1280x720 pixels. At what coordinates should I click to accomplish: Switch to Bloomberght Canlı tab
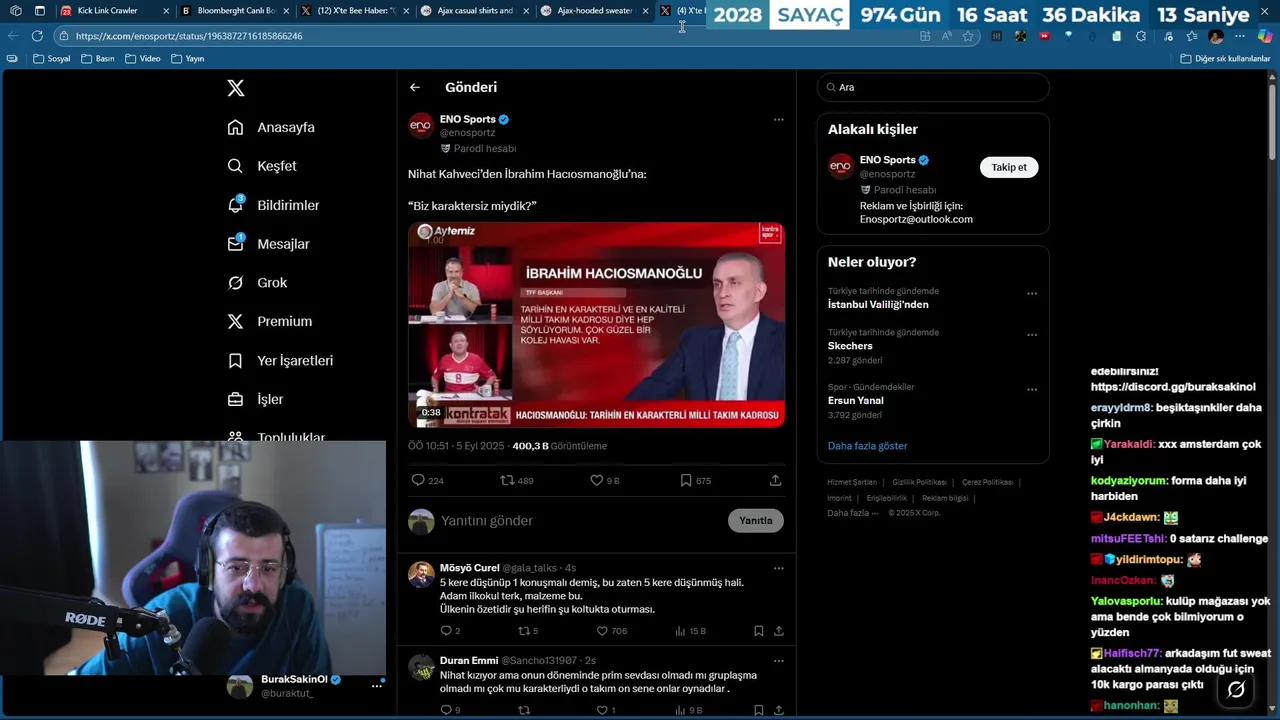click(x=236, y=11)
